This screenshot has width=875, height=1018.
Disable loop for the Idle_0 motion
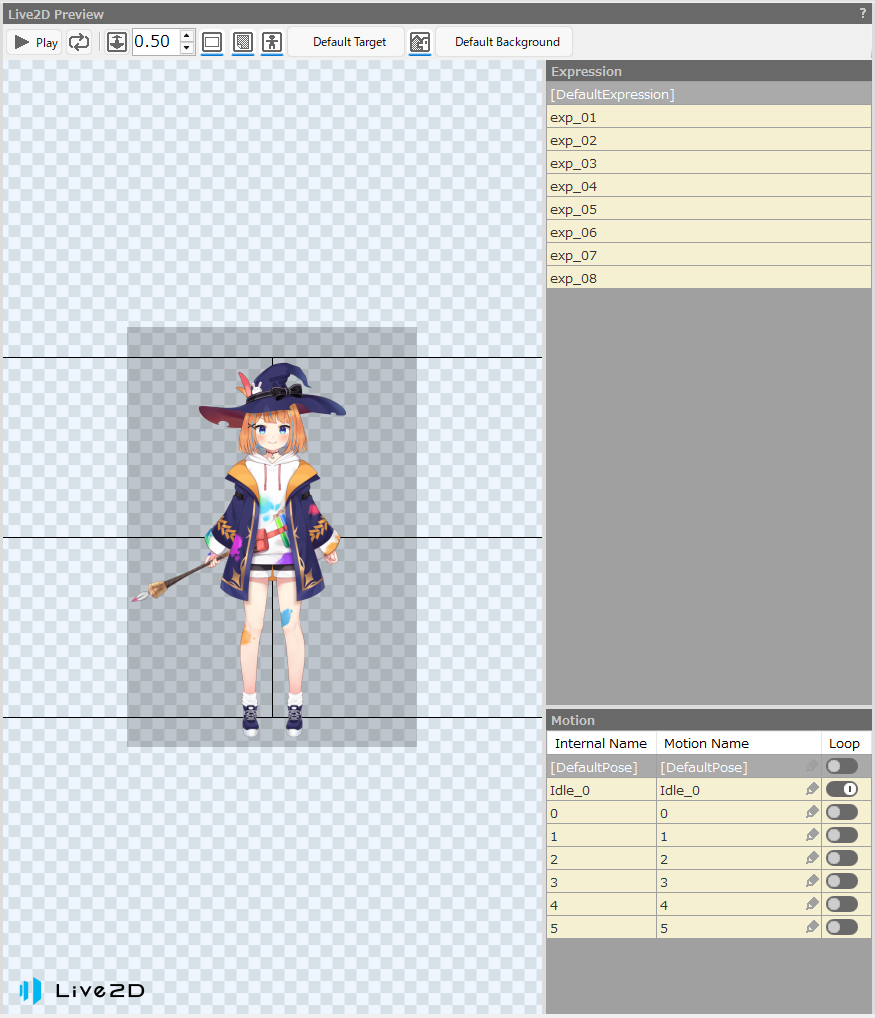tap(842, 789)
